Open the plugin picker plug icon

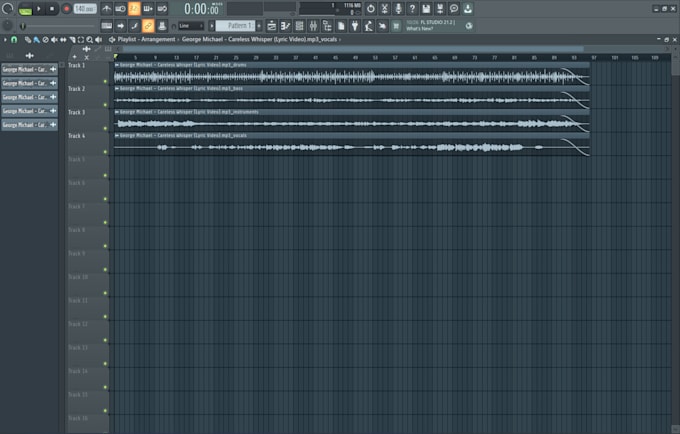[355, 26]
